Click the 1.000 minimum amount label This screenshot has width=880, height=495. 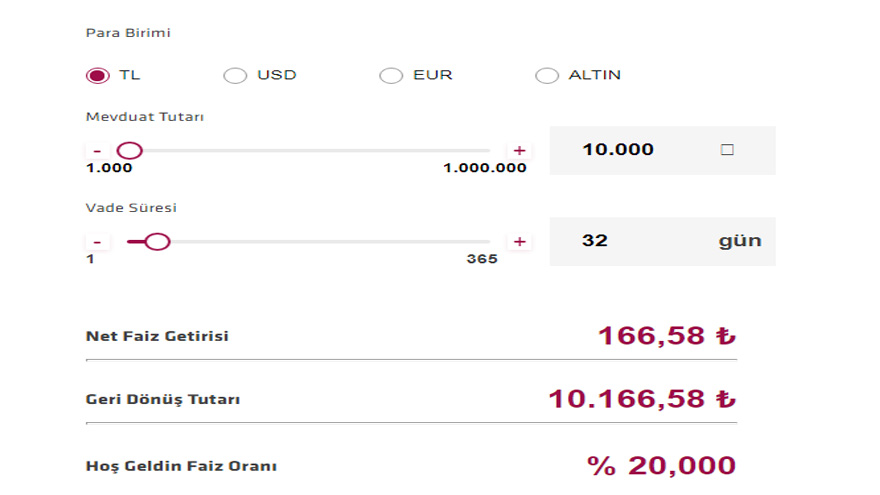tap(109, 168)
